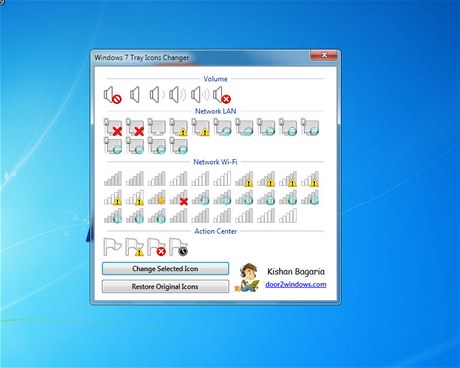This screenshot has height=368, width=460.
Task: Click the cartoon avatar image of the author
Action: pyautogui.click(x=248, y=278)
